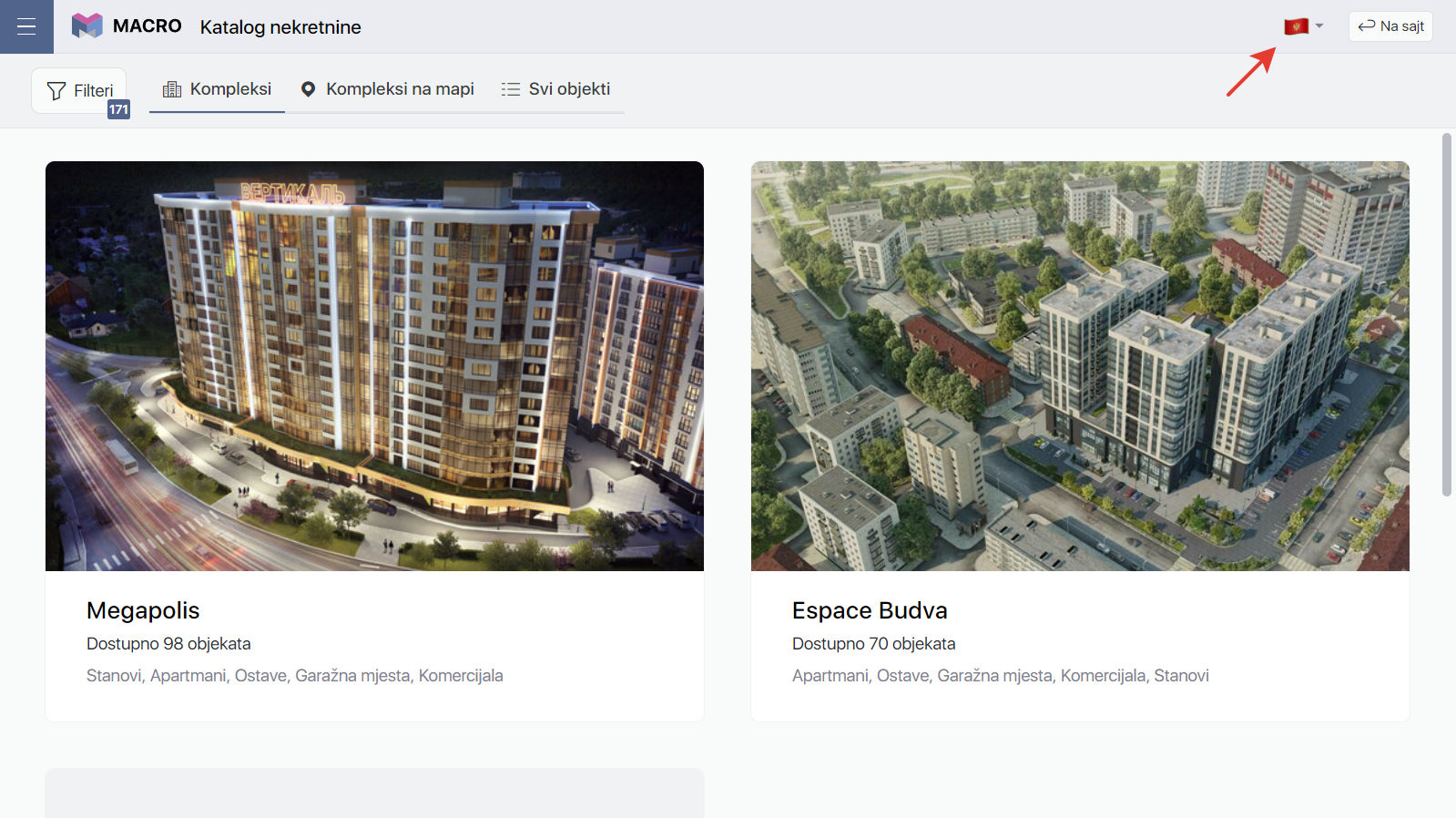This screenshot has width=1456, height=818.
Task: Open the Svi objekti tab
Action: pos(569,89)
